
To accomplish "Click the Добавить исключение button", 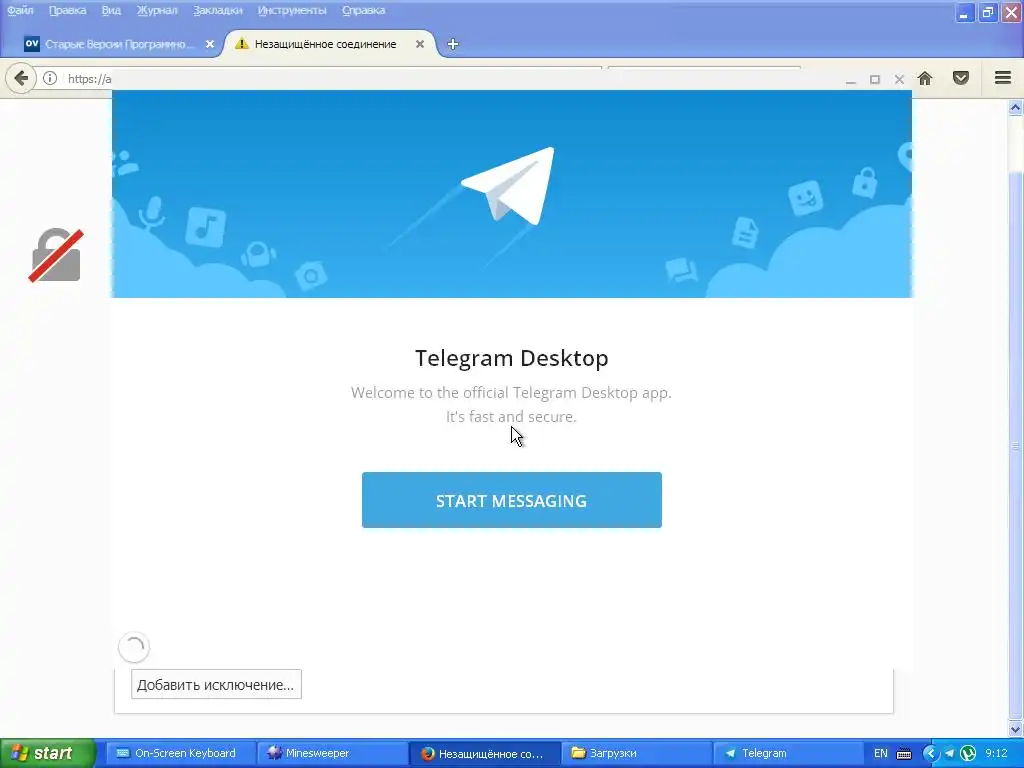I will click(x=216, y=684).
